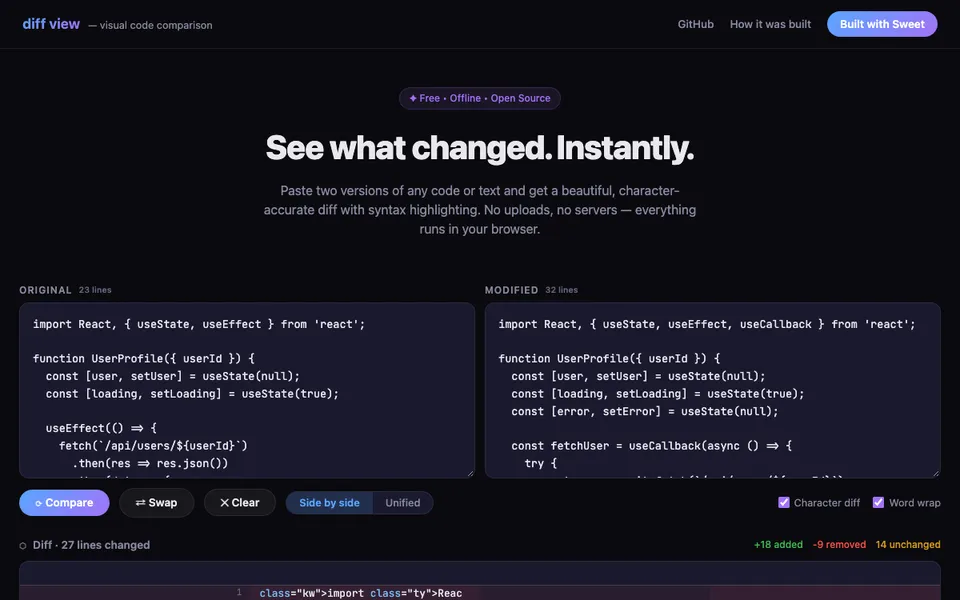Click the Free Offline Open Source badge

pos(479,98)
